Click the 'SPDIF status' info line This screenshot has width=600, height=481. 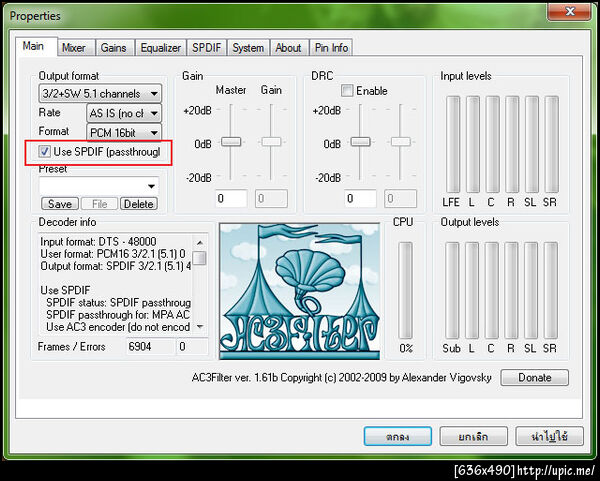click(118, 303)
